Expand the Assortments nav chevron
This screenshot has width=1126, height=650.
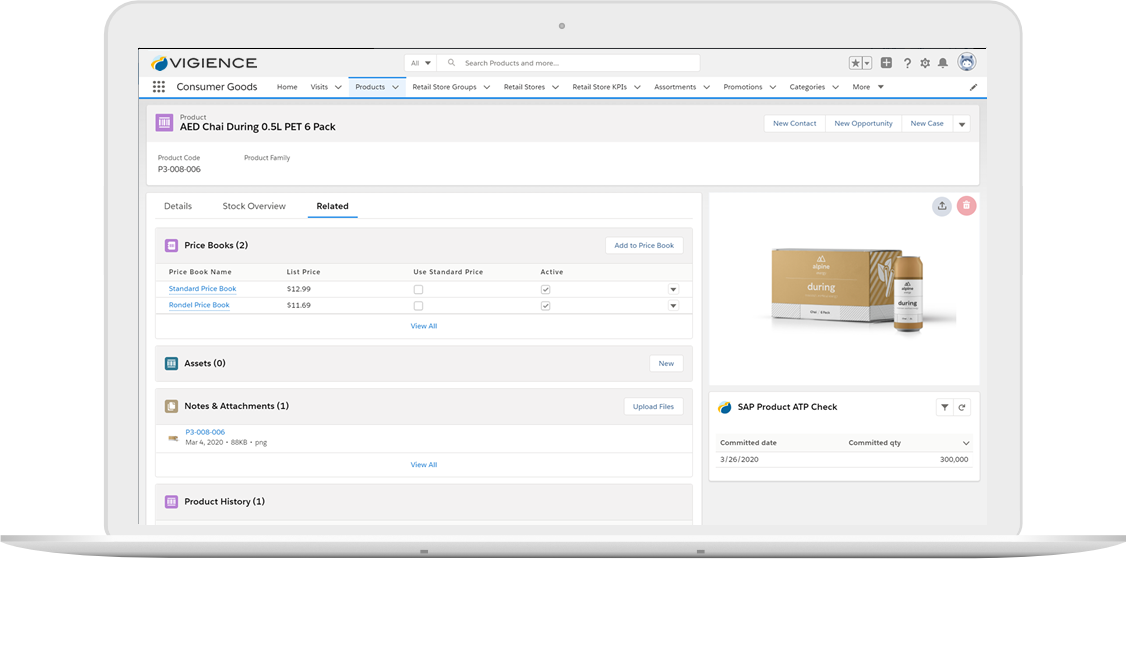[707, 88]
